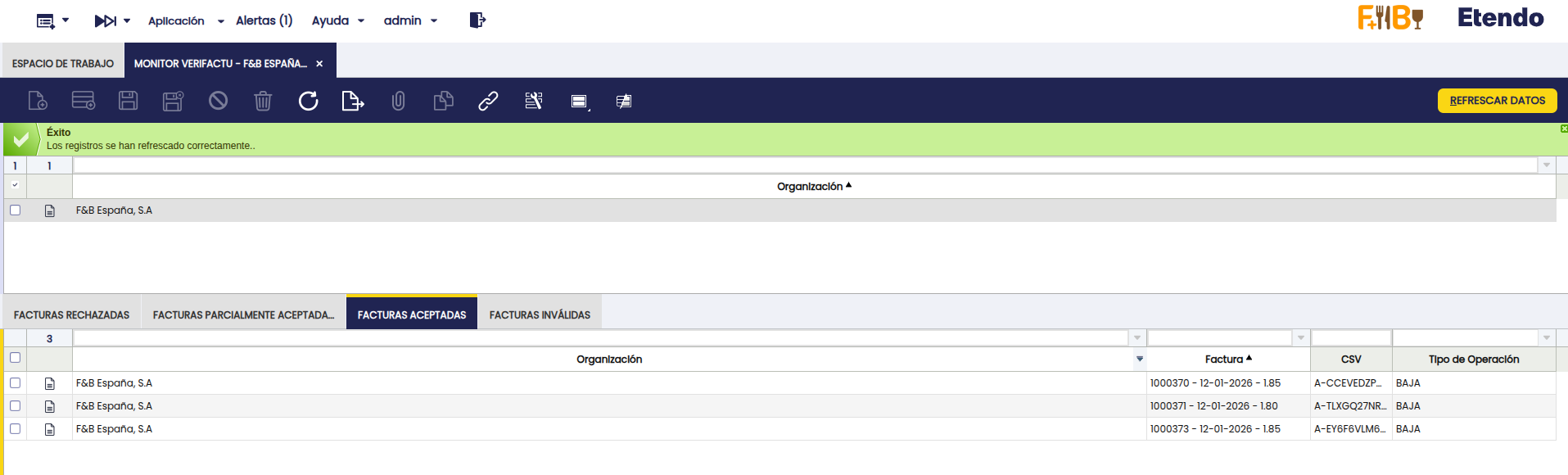This screenshot has width=1568, height=475.
Task: Expand the admin user dropdown
Action: click(x=410, y=20)
